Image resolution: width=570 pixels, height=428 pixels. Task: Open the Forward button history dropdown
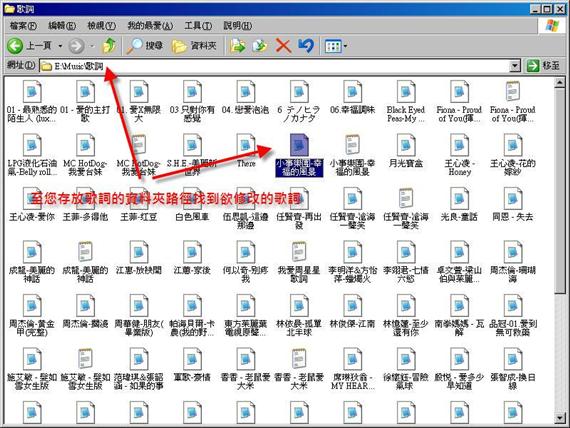click(92, 46)
